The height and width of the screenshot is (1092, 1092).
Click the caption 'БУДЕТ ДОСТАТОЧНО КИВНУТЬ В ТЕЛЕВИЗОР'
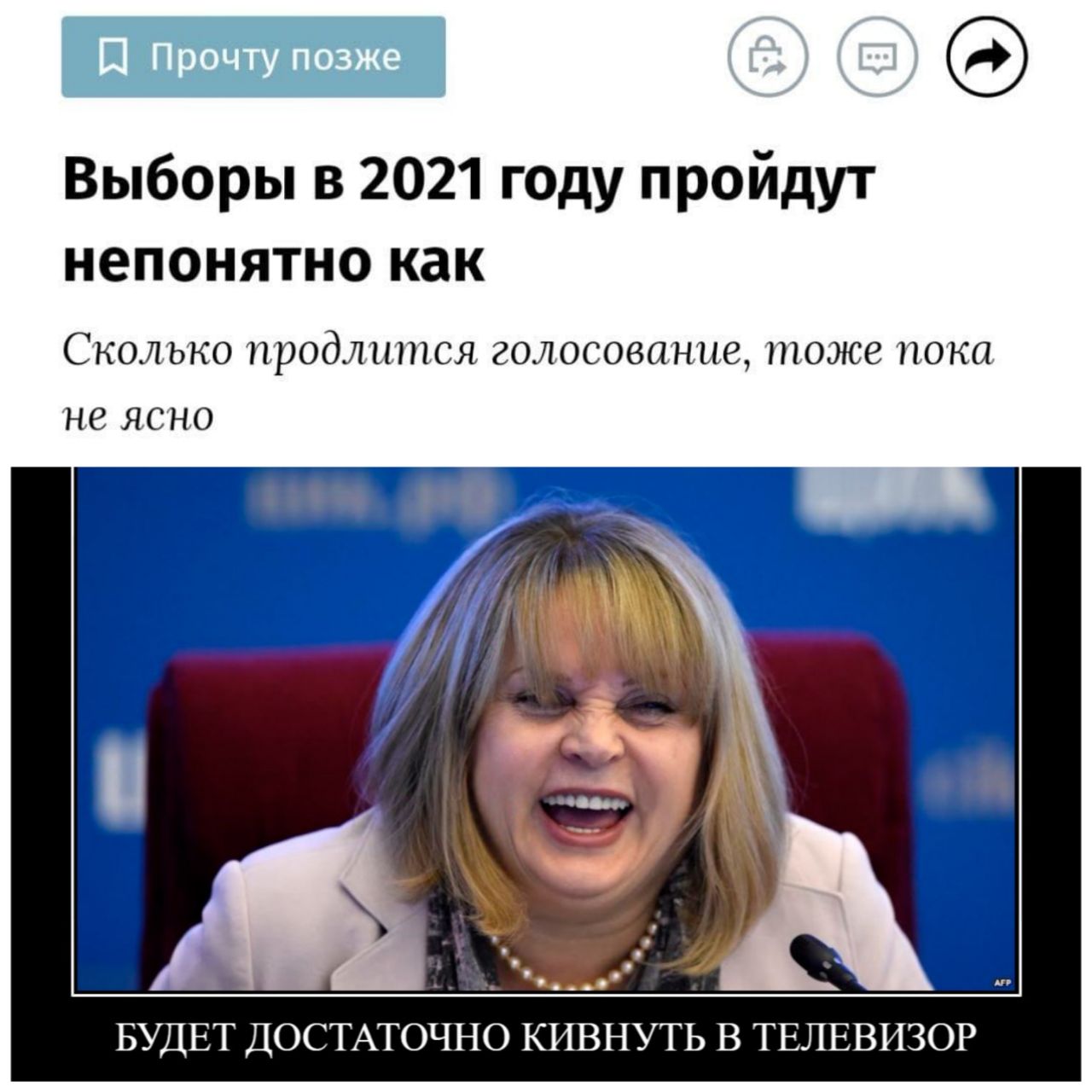[x=545, y=1037]
